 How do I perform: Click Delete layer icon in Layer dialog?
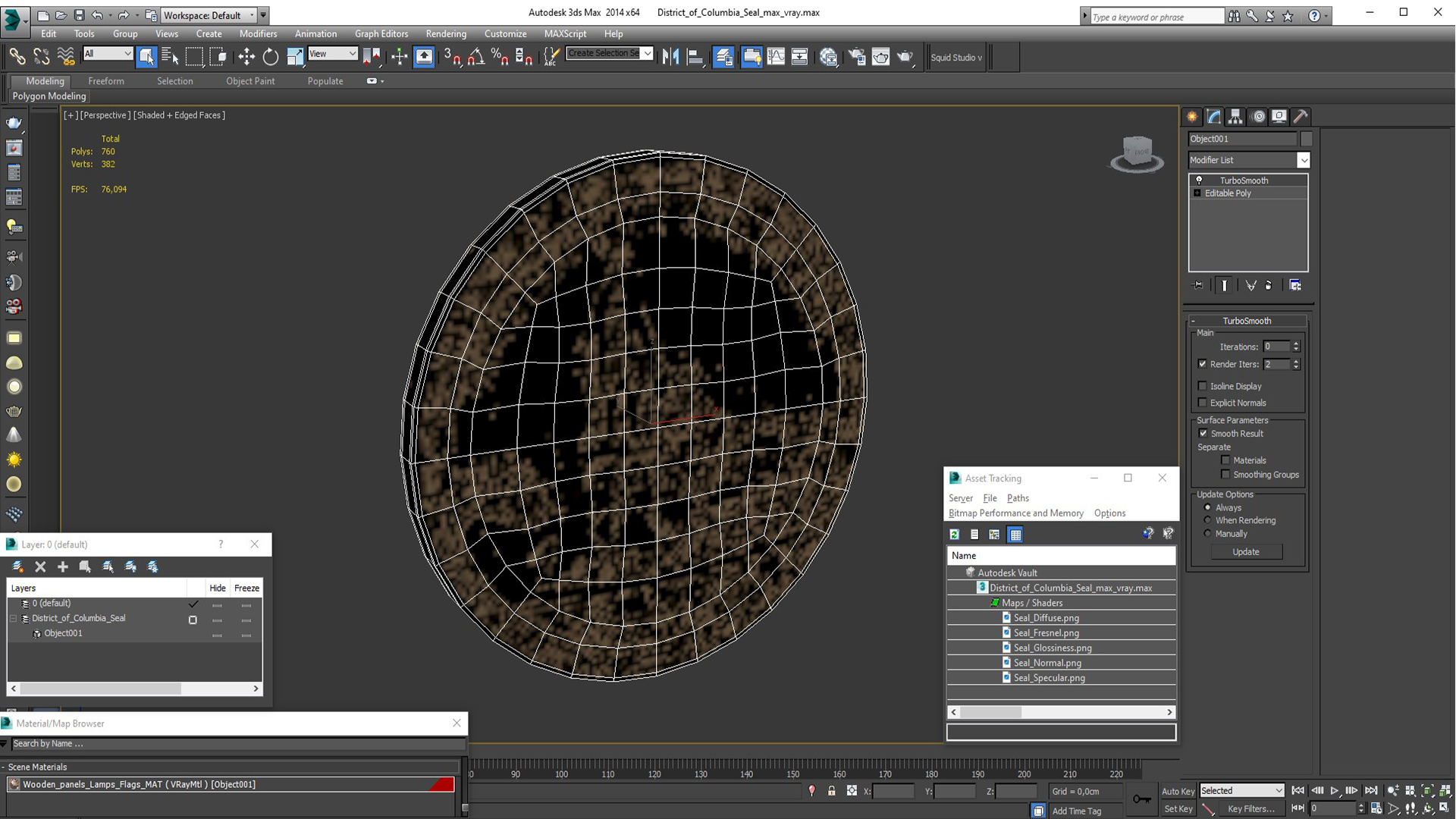(40, 566)
